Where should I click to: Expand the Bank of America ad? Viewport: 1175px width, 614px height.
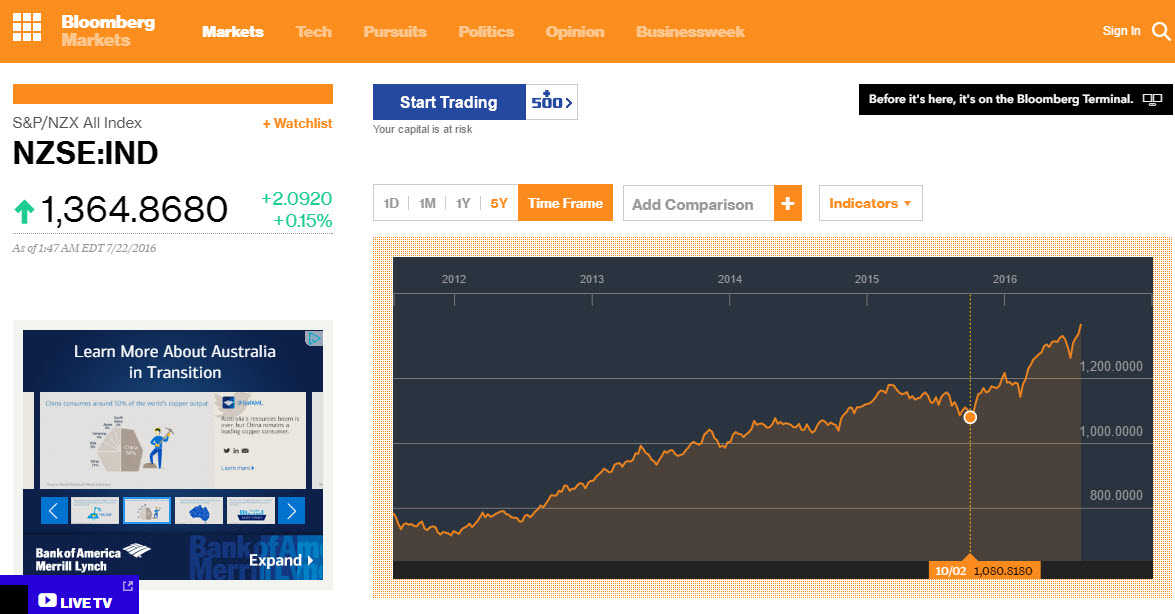tap(281, 560)
